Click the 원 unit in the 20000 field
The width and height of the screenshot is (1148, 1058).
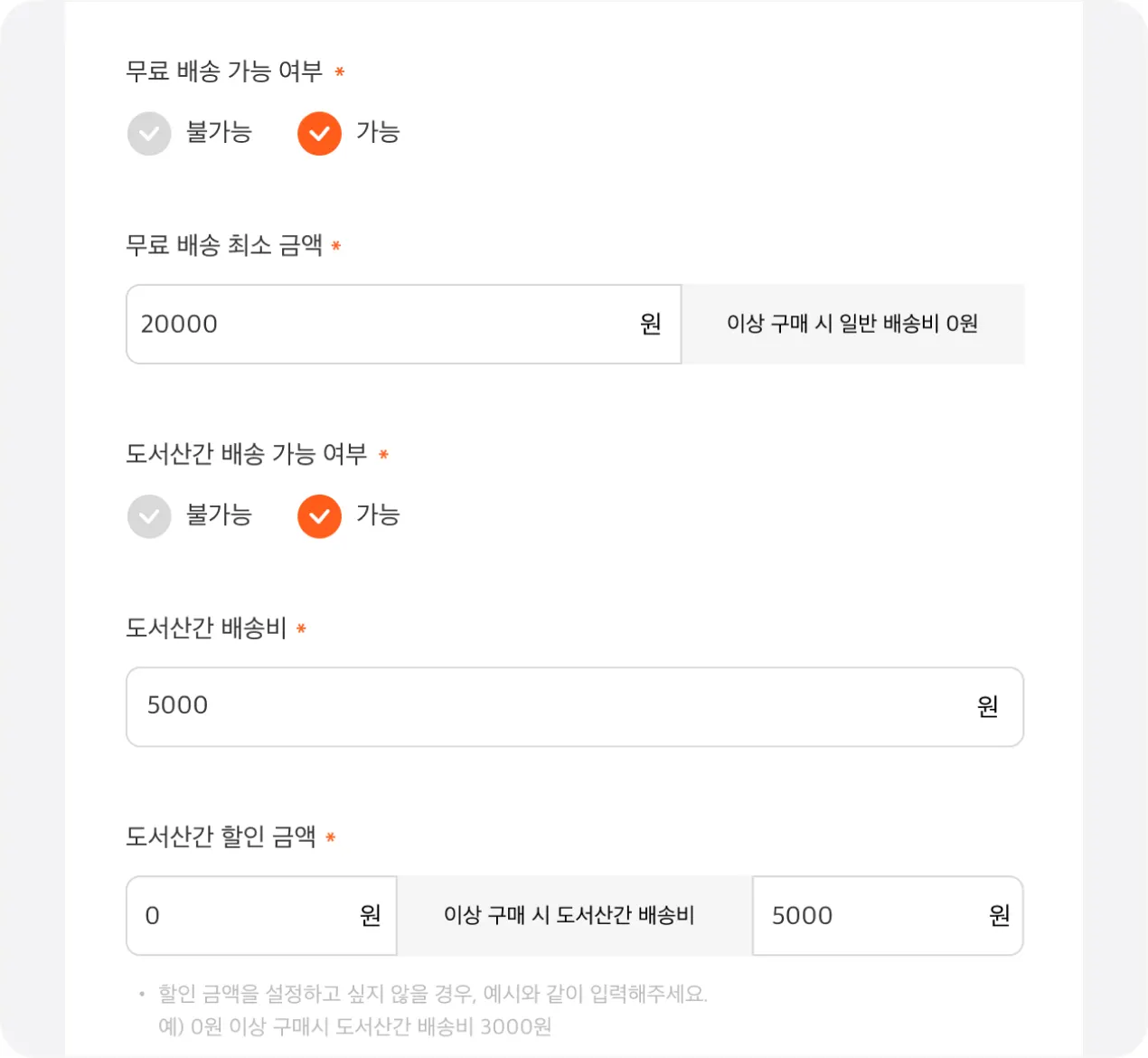[651, 324]
